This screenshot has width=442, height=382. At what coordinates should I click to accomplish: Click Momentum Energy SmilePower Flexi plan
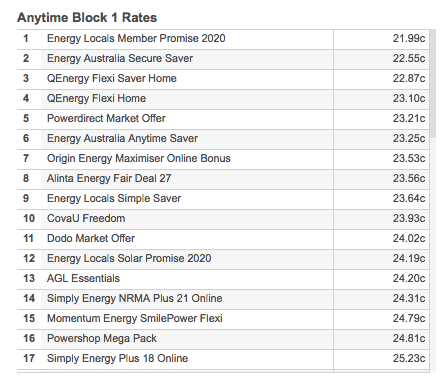pos(223,319)
